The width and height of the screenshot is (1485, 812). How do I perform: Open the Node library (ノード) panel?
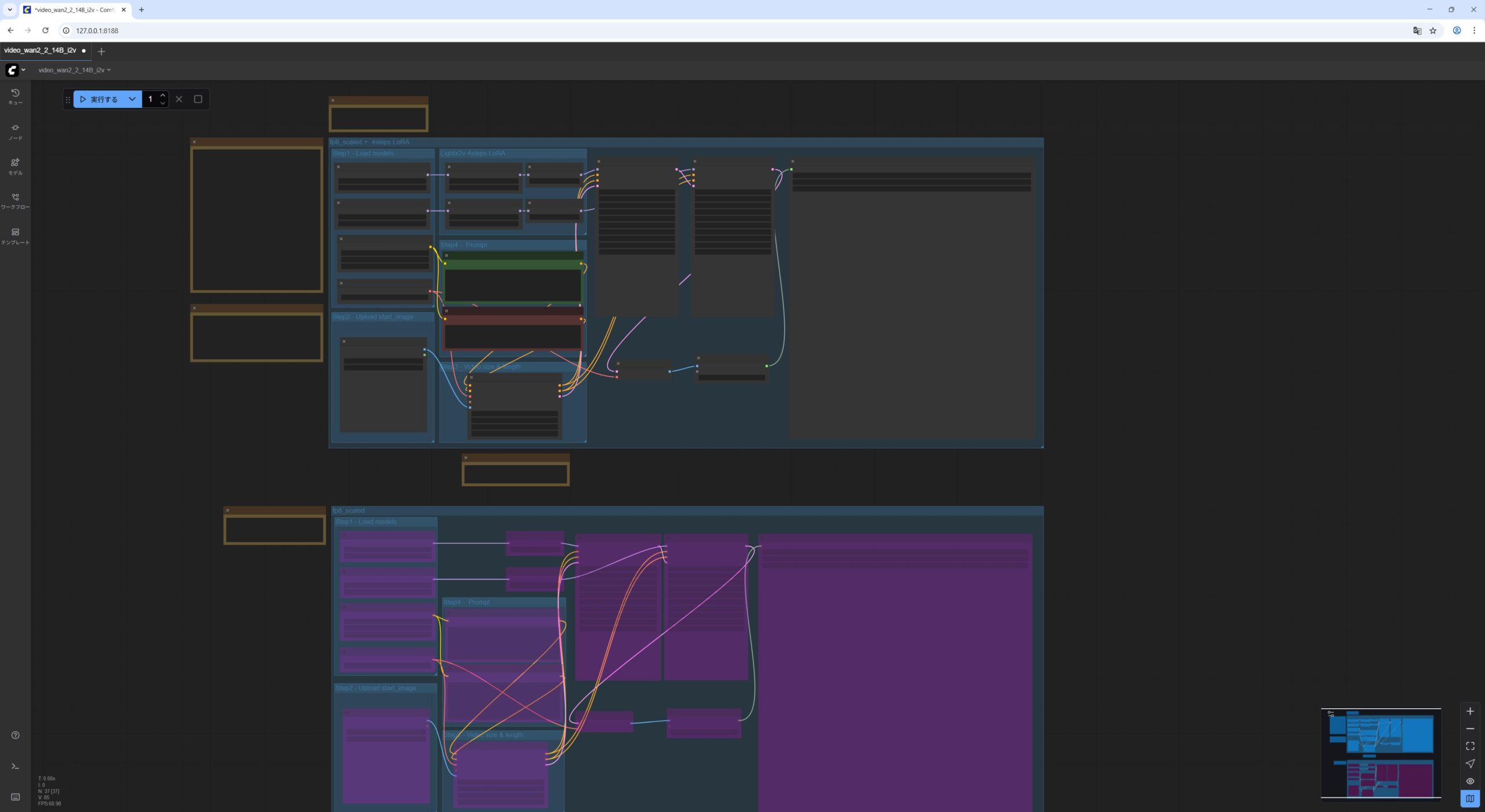(16, 132)
